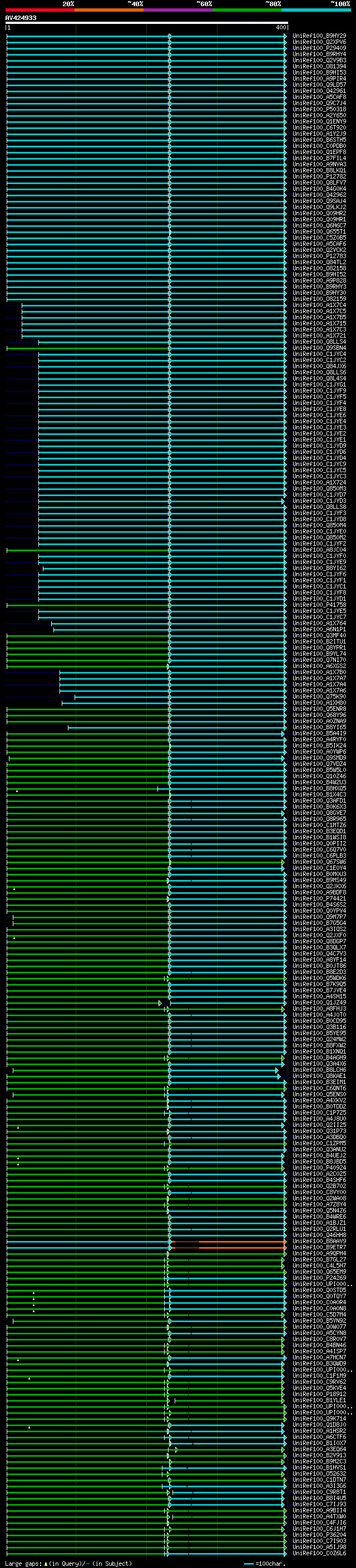Select hit label UniRef100_Q84JX6

[x=319, y=367]
